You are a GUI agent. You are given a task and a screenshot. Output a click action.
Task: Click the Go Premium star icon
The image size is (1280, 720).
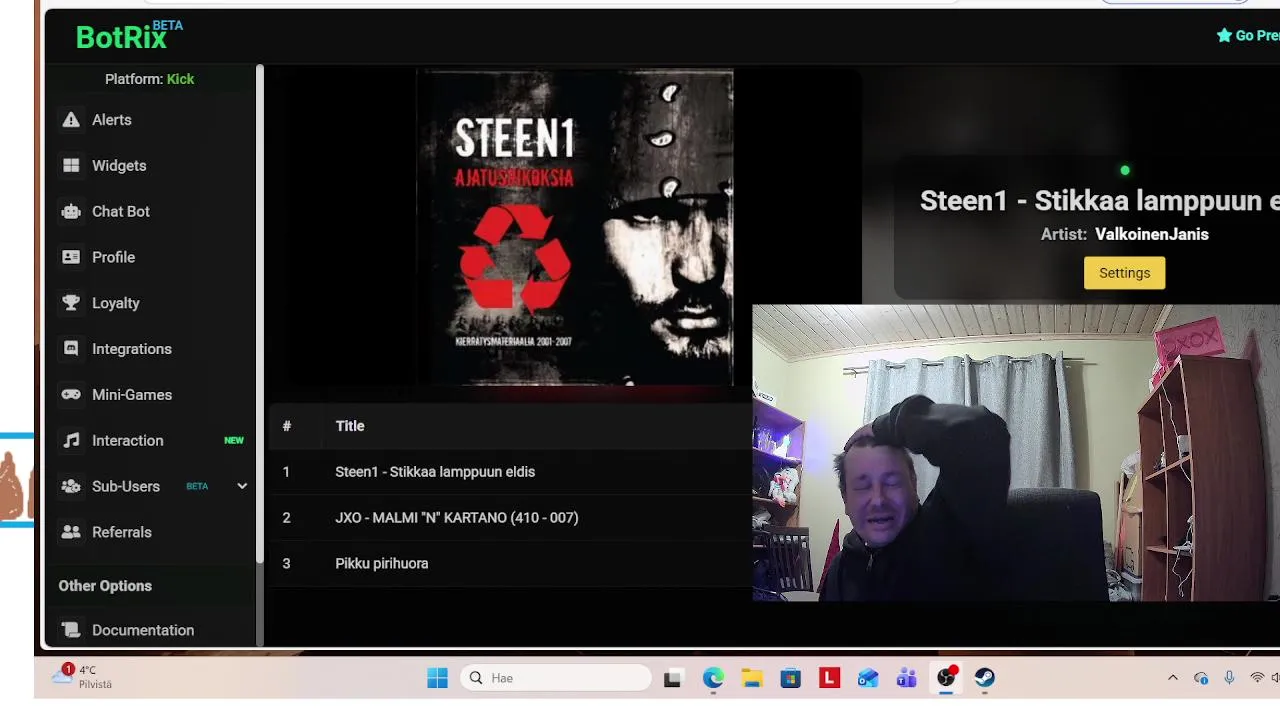click(x=1224, y=35)
